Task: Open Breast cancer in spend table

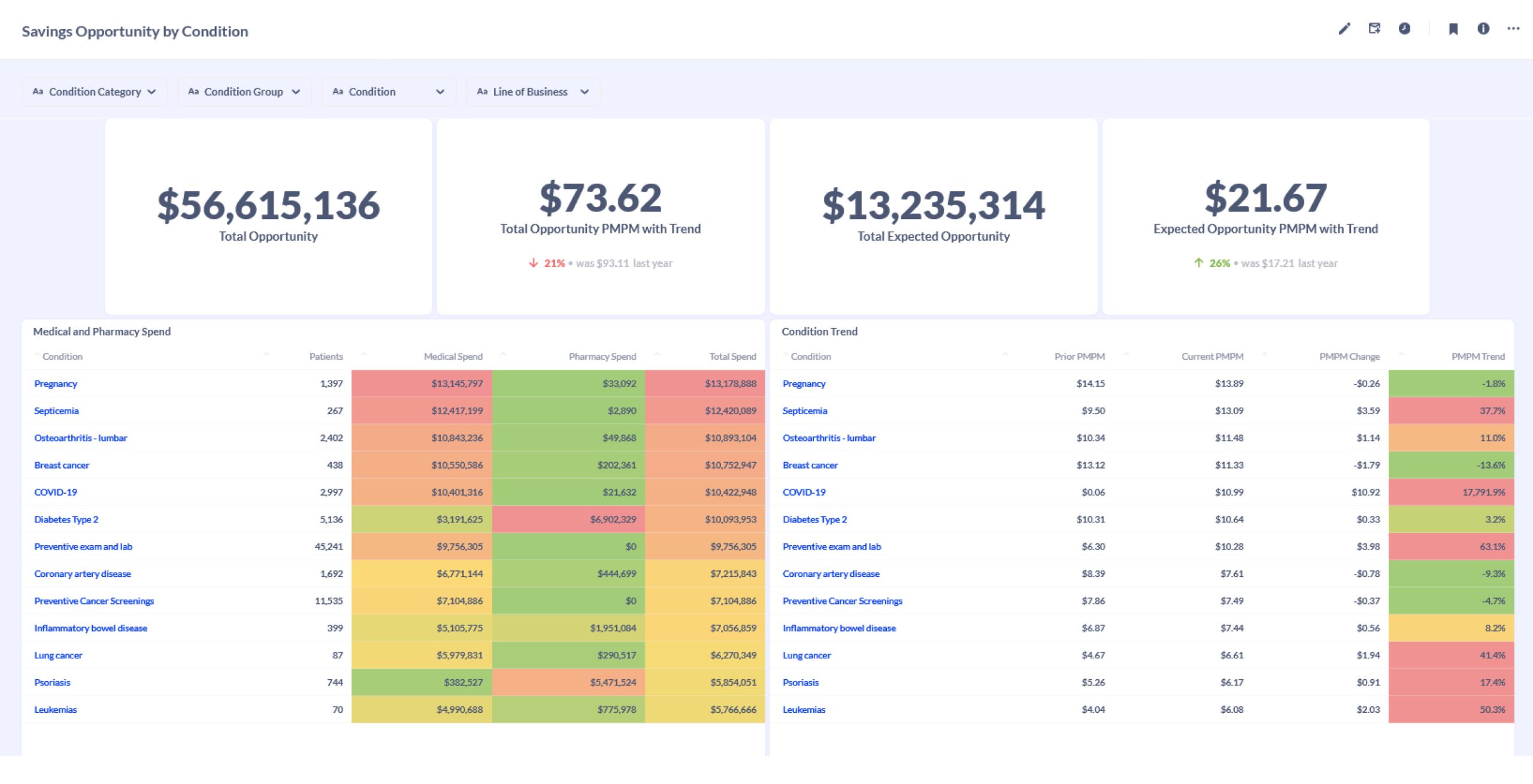Action: click(x=62, y=465)
